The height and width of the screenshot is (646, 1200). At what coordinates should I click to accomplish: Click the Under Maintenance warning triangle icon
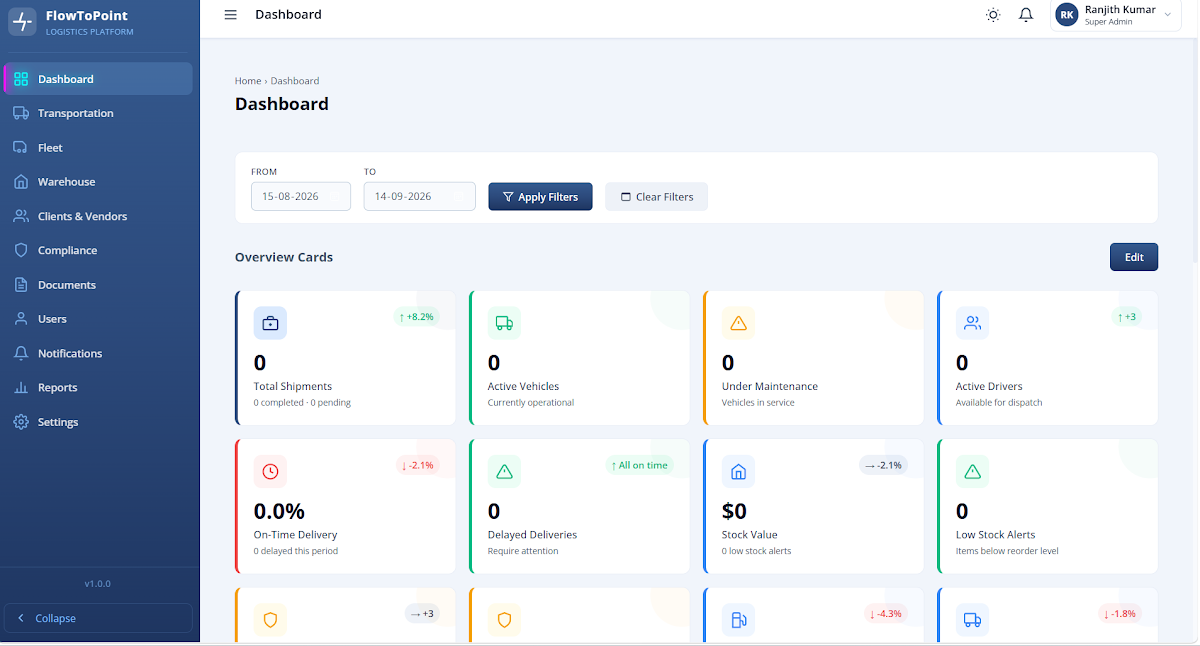[x=738, y=323]
